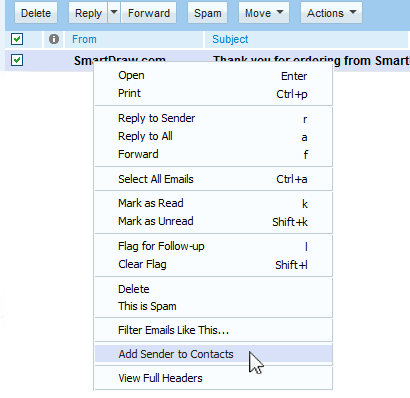Click the Forward toolbar button
The width and height of the screenshot is (410, 398).
click(x=149, y=13)
